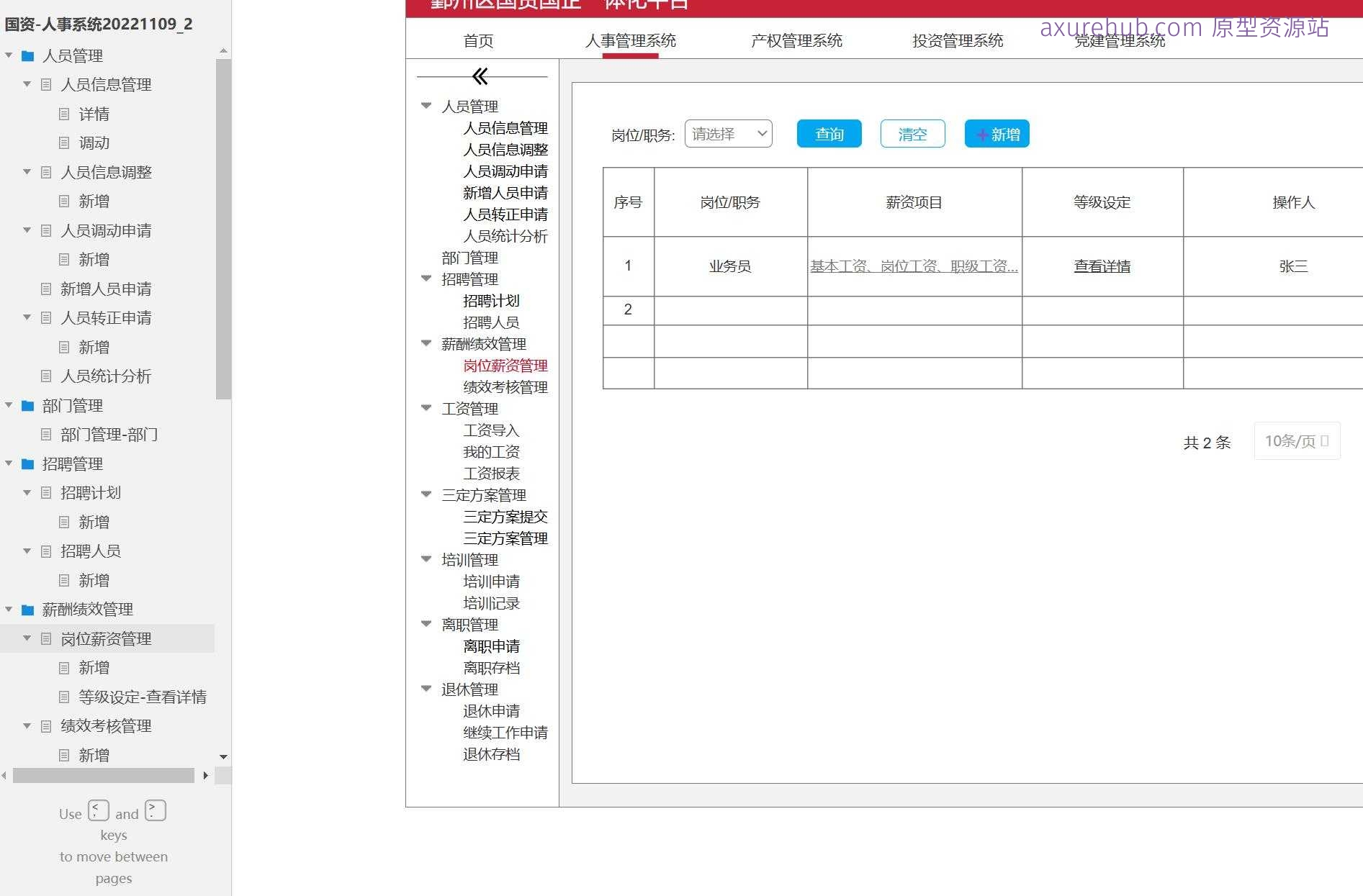Click the page icon beside 详情

65,114
